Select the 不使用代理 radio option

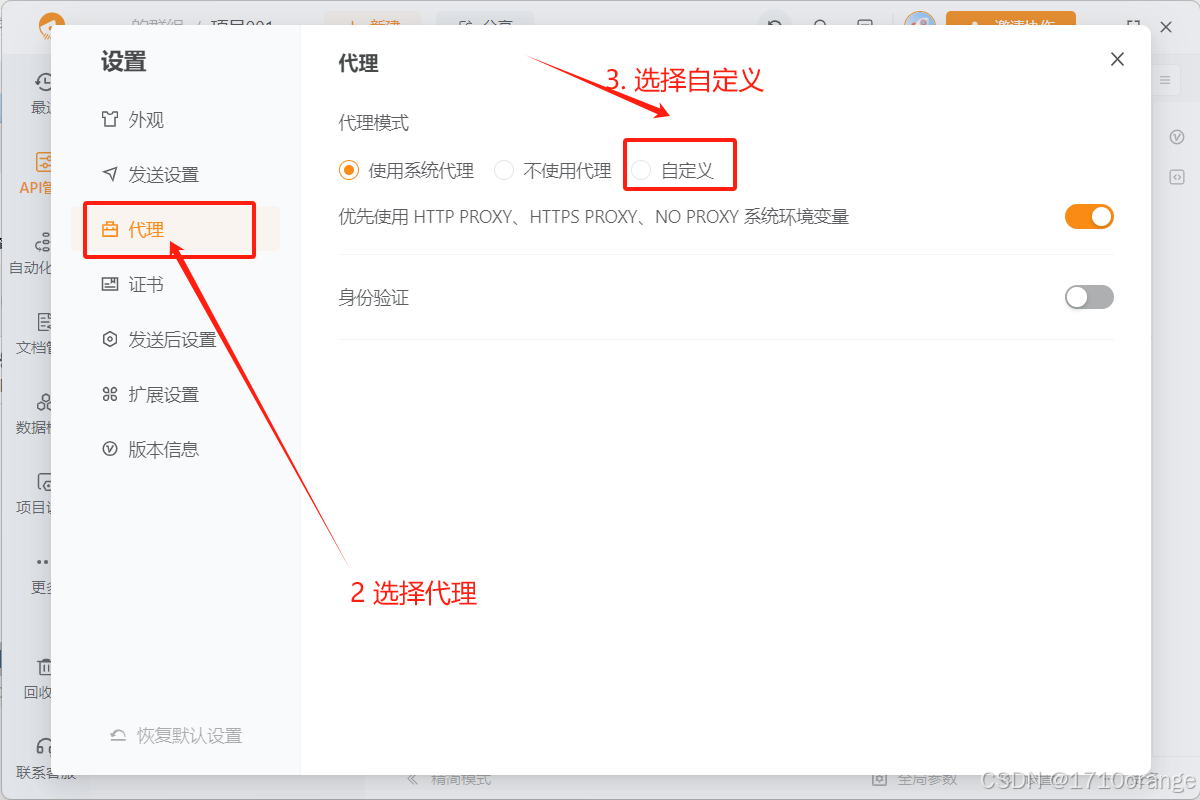553,171
